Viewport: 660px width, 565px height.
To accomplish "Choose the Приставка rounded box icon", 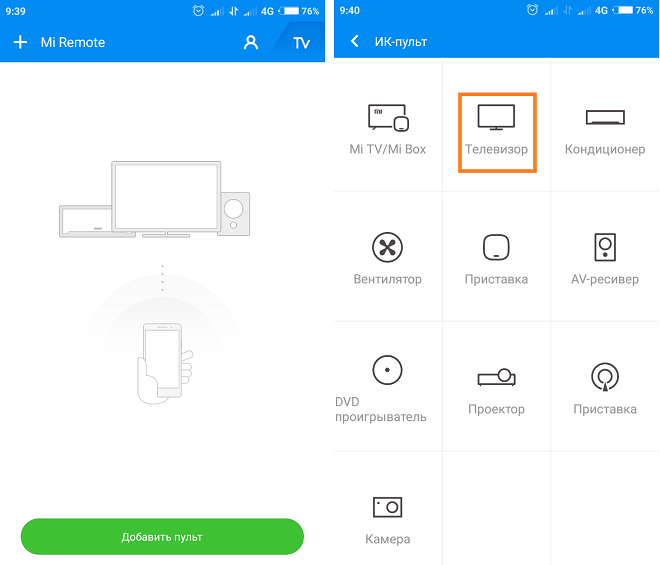I will [x=496, y=247].
